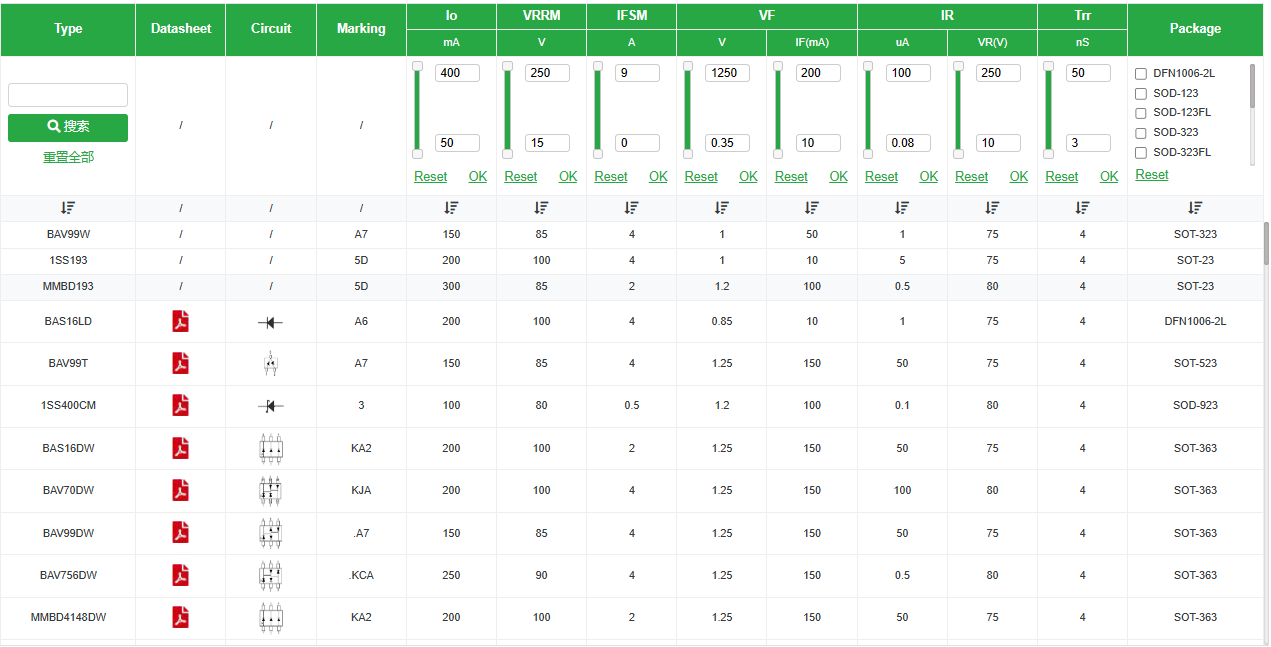This screenshot has width=1271, height=647.
Task: Grab the top handle of Io slider
Action: click(x=418, y=66)
